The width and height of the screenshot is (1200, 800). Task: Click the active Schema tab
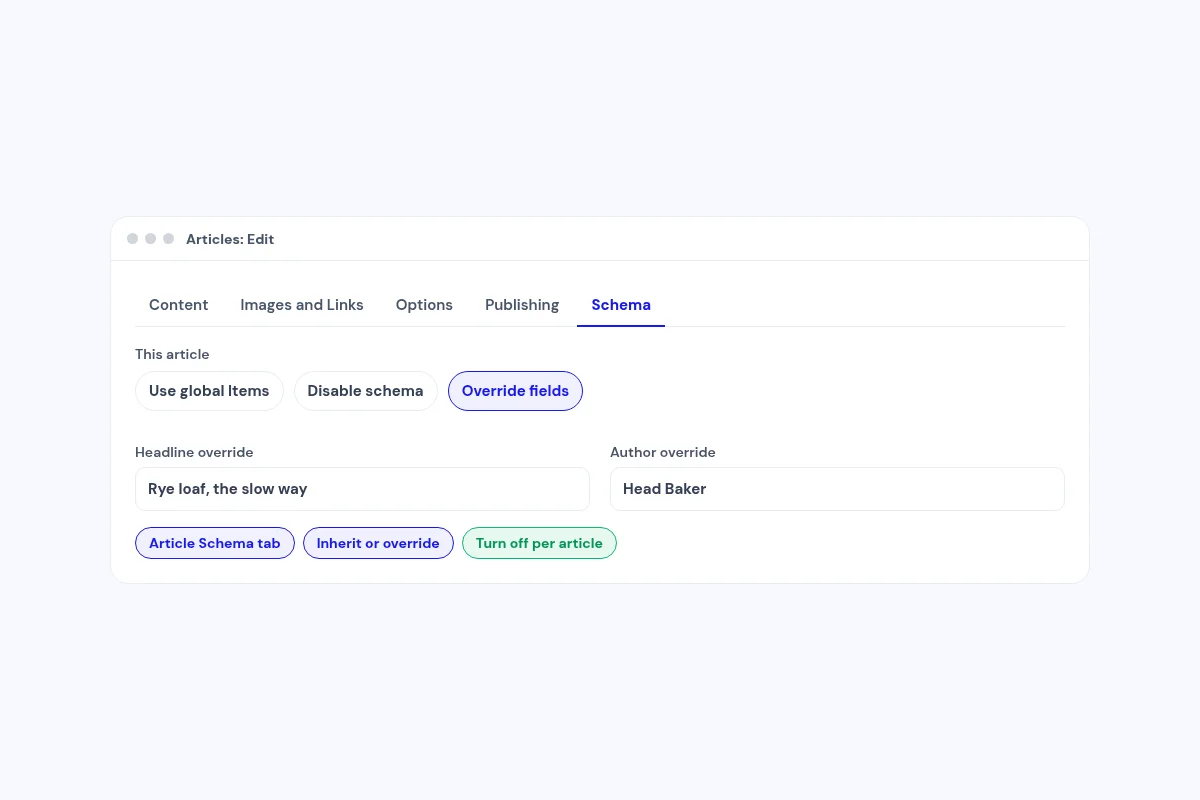pos(621,305)
